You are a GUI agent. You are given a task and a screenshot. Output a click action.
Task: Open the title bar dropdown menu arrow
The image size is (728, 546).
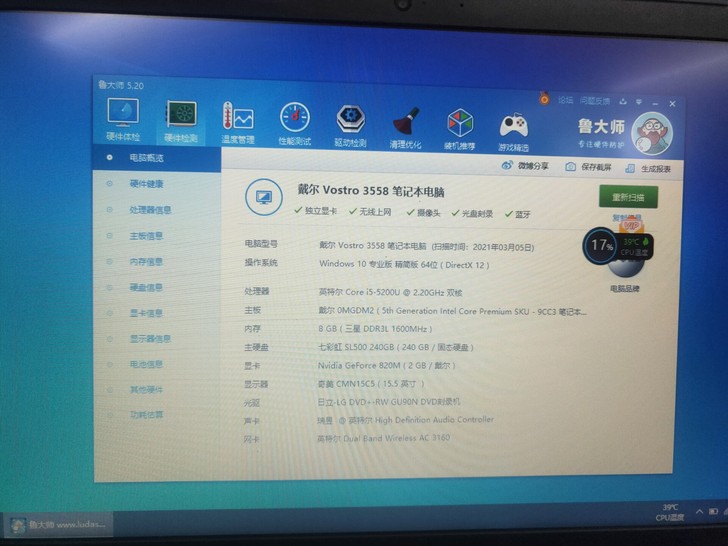(x=639, y=102)
